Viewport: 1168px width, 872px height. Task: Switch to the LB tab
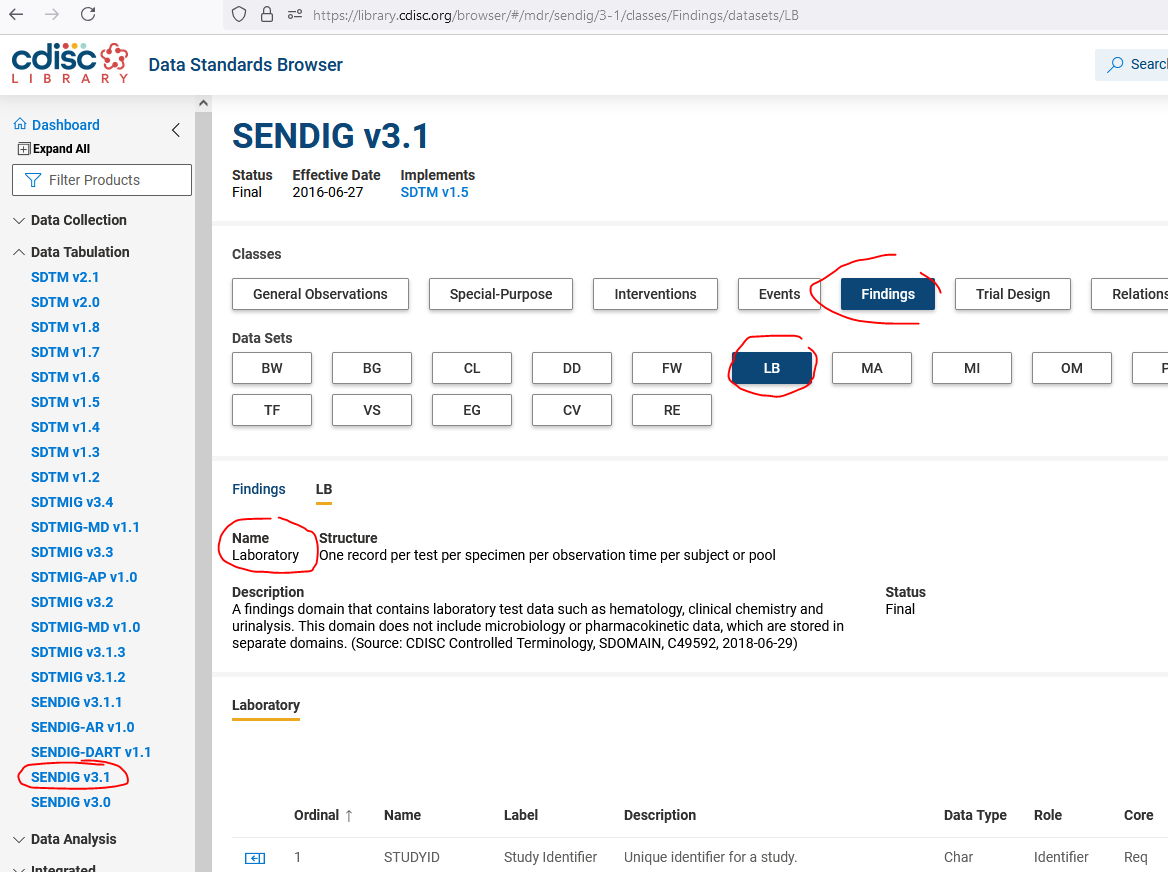[x=323, y=490]
